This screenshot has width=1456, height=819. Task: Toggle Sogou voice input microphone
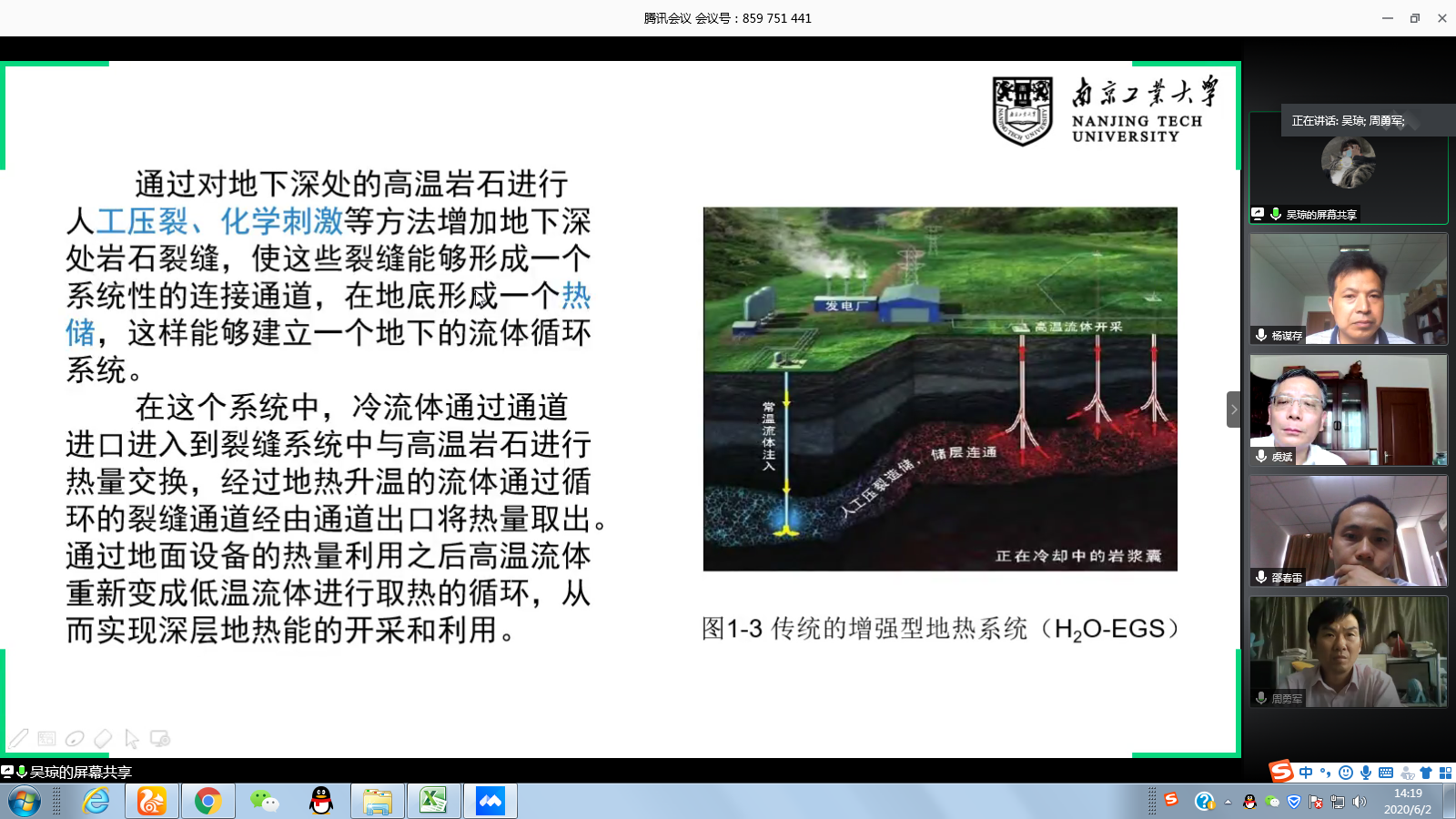pyautogui.click(x=1366, y=773)
